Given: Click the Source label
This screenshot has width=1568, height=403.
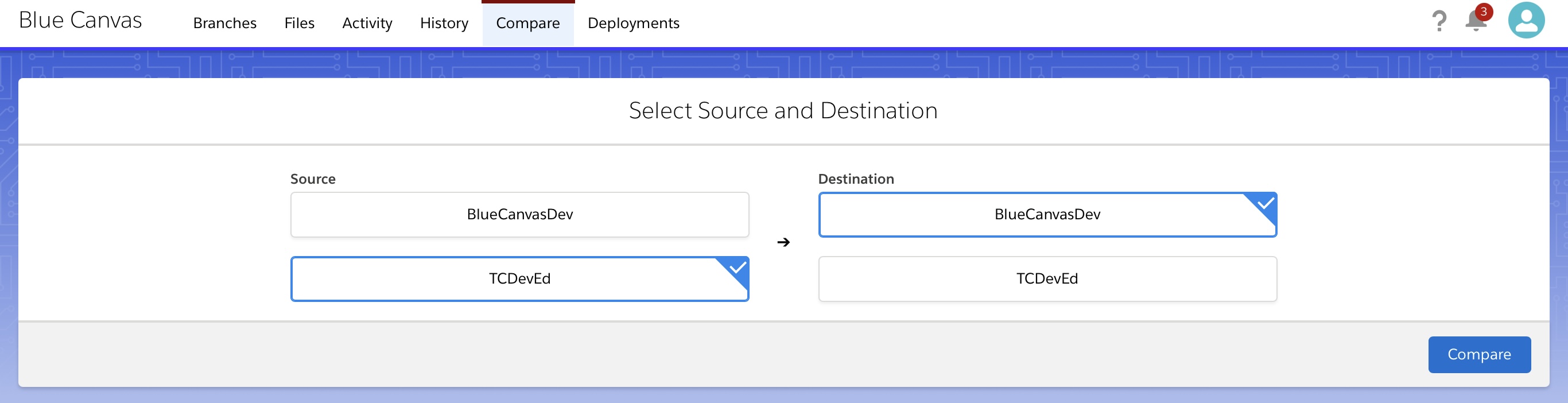Looking at the screenshot, I should [x=313, y=179].
